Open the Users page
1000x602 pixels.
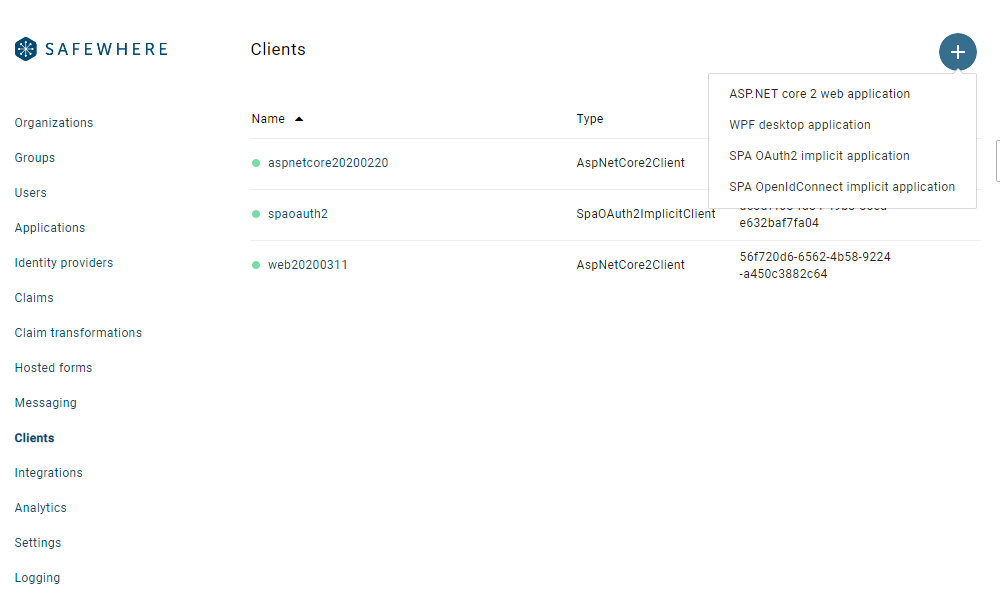31,193
